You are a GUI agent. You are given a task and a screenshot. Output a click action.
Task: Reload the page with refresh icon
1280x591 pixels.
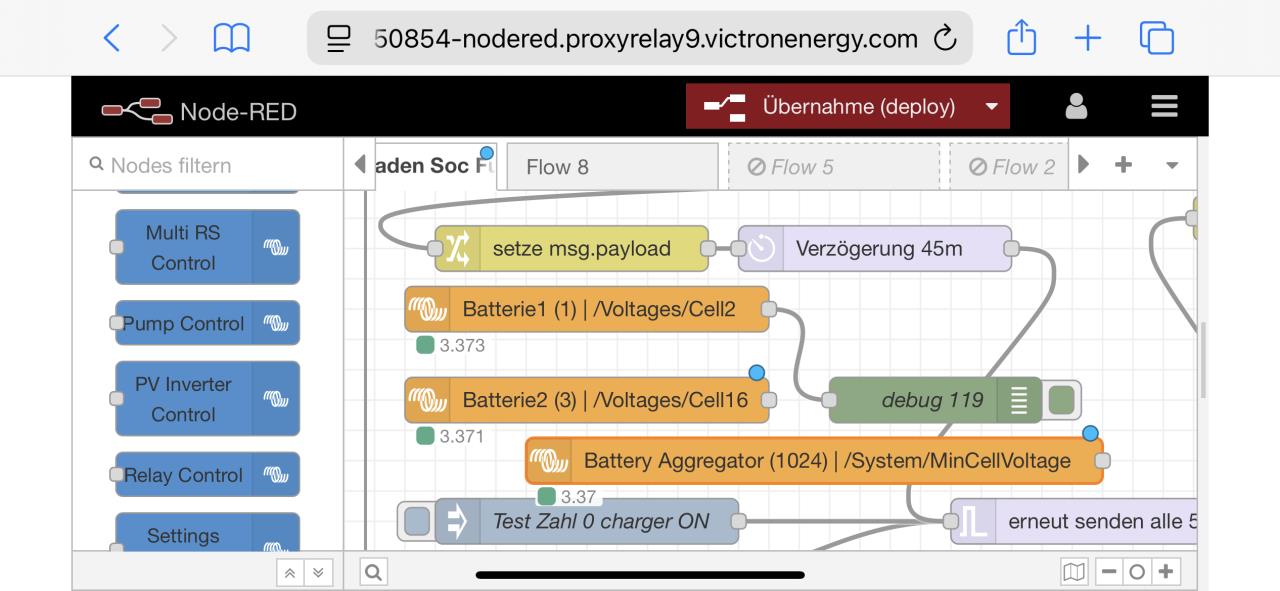(x=944, y=39)
